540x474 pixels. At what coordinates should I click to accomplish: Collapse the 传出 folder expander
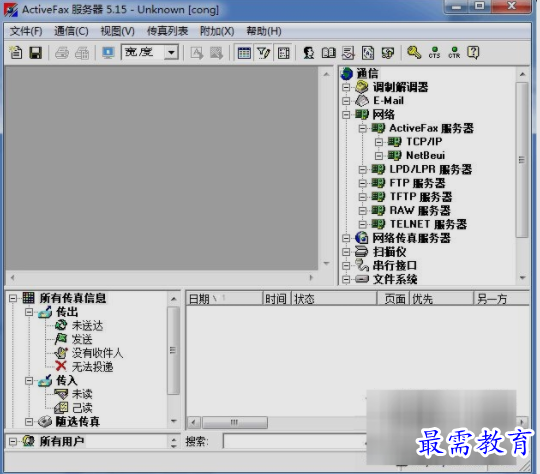(29, 312)
